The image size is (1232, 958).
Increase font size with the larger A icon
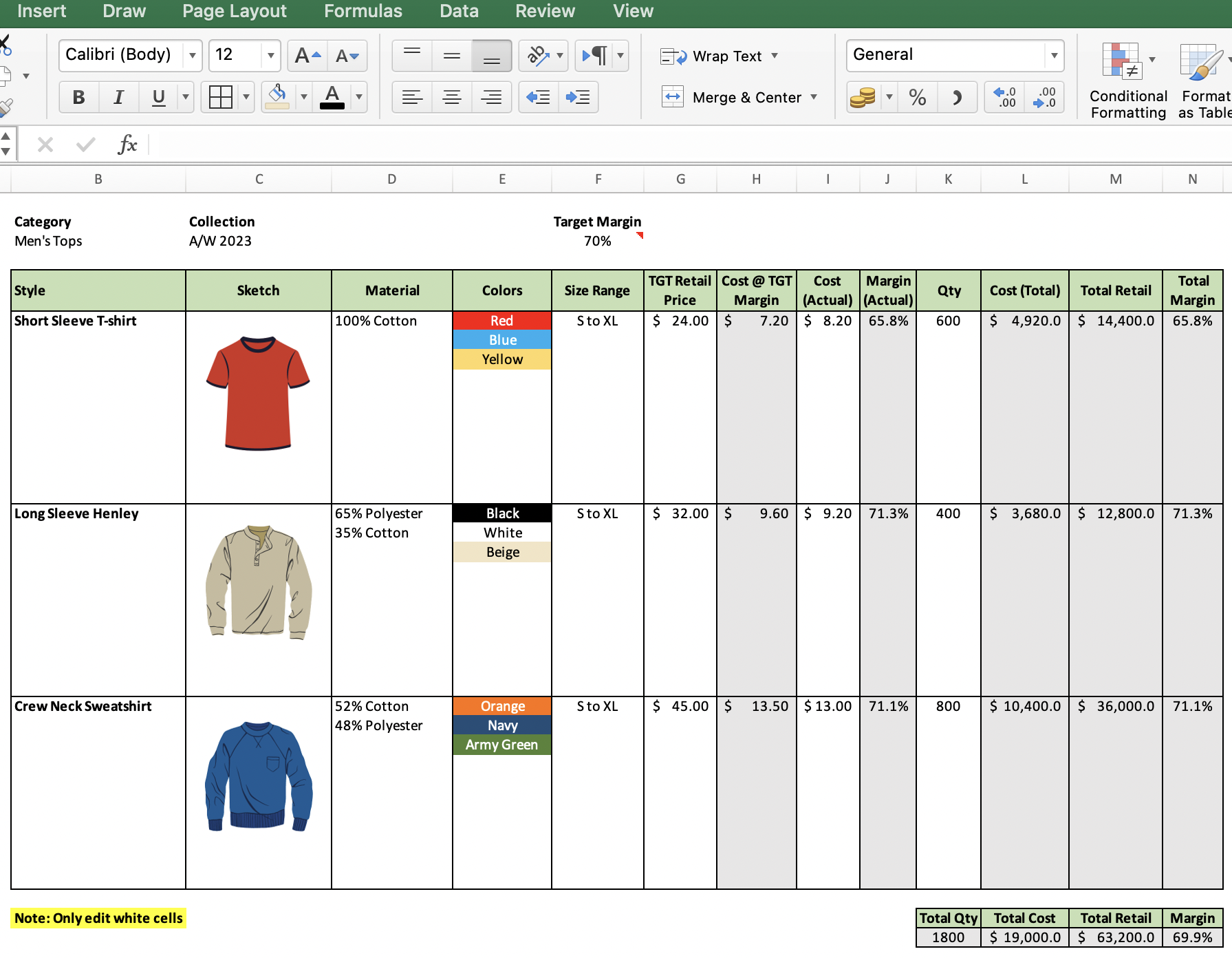pos(307,56)
